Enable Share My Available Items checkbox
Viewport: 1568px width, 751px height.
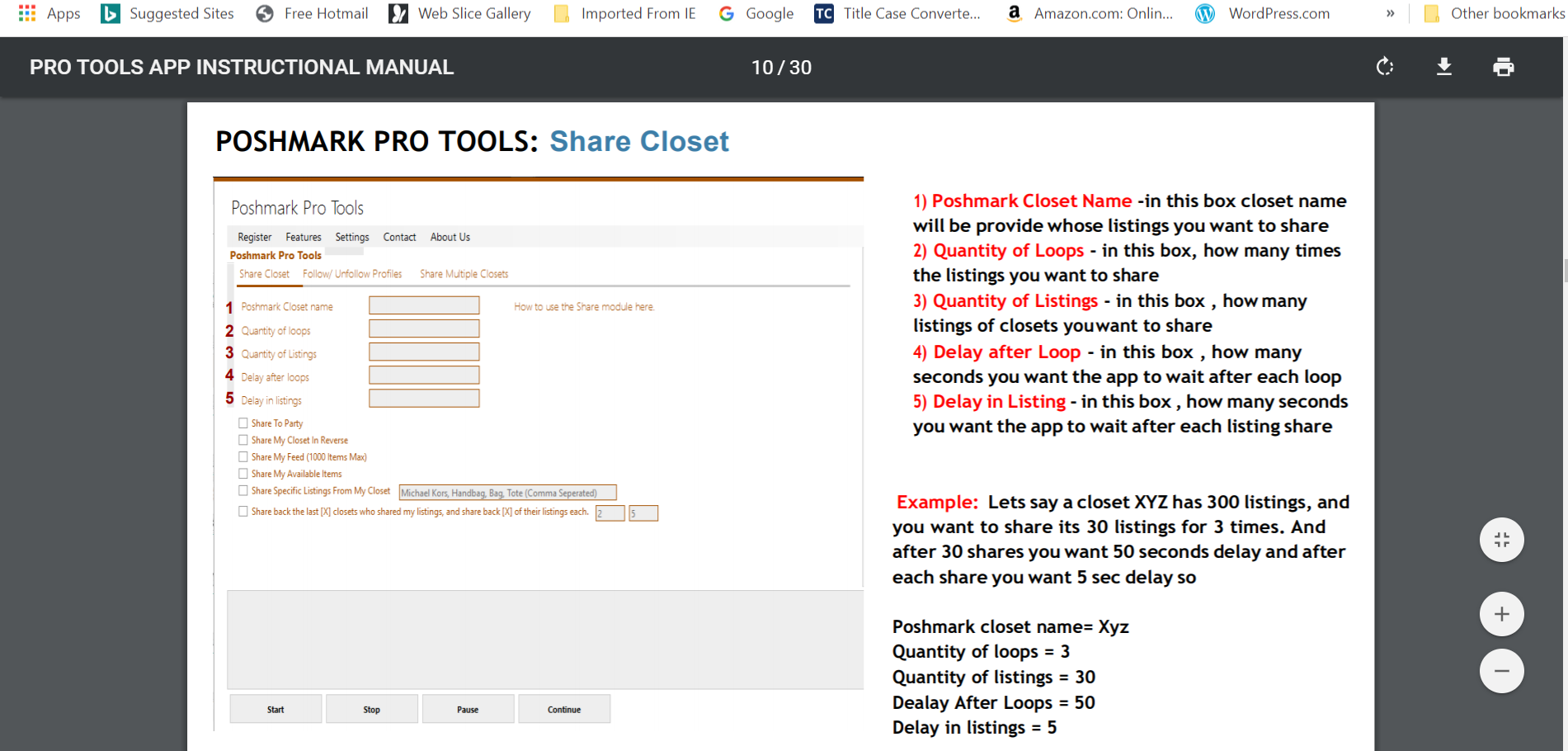243,474
